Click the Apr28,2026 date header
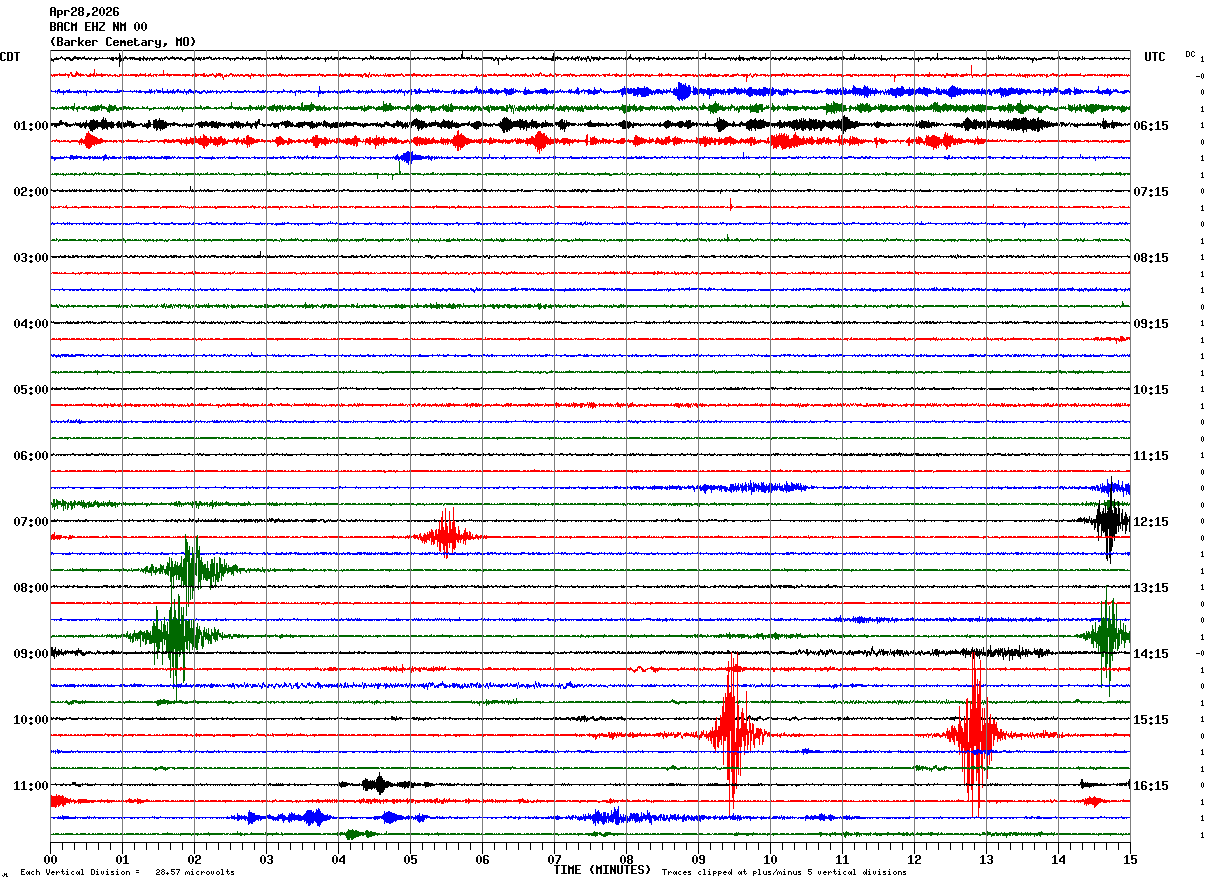Screen dimensions: 1210x886 [84, 12]
